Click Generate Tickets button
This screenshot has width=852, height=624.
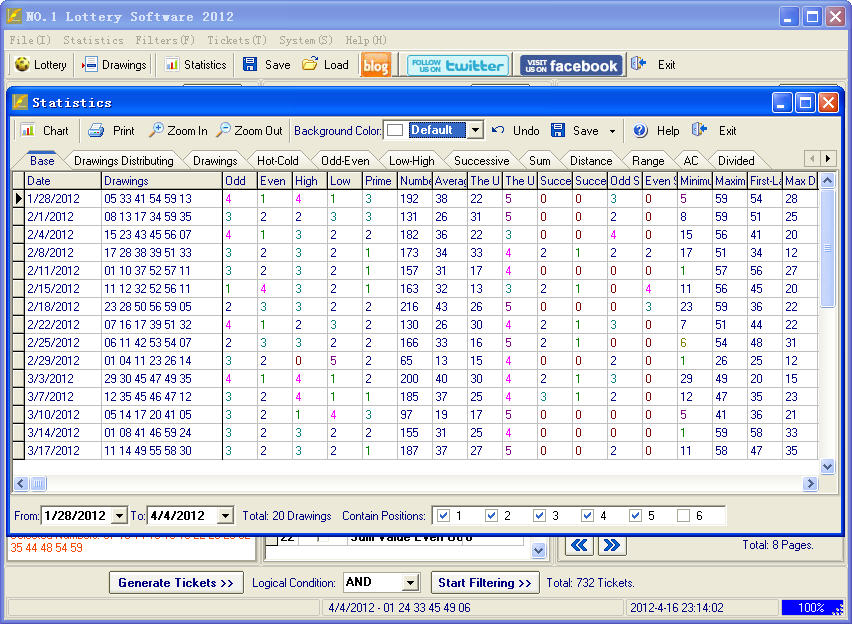click(x=176, y=583)
